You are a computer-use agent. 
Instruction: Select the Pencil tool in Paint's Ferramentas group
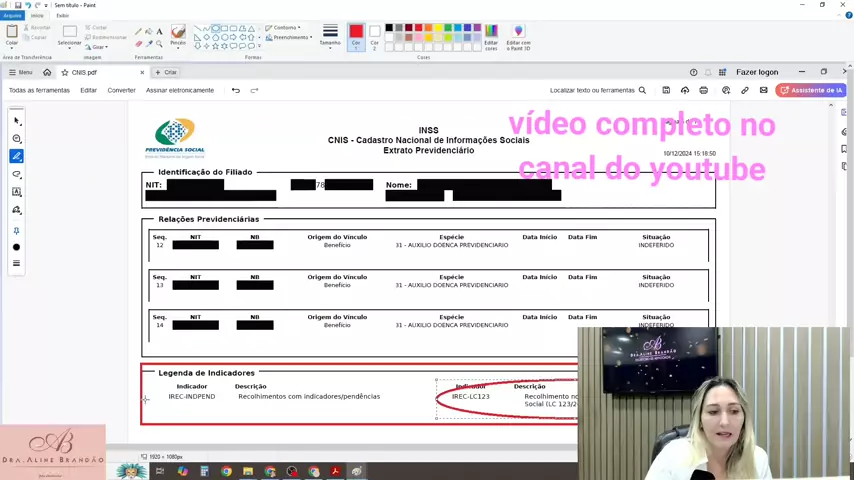[x=138, y=32]
